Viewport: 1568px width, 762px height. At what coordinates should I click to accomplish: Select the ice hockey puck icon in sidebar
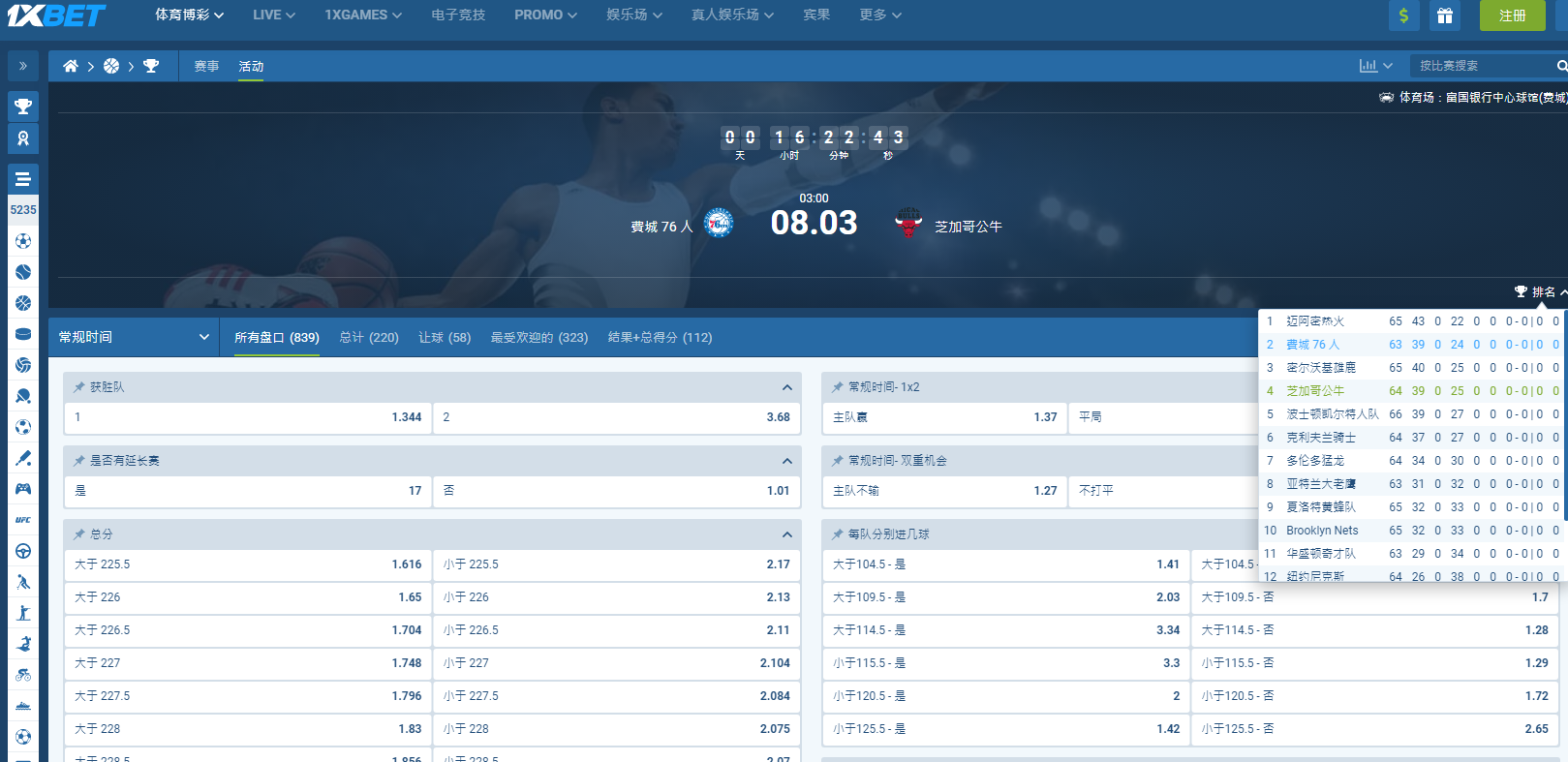click(x=23, y=334)
